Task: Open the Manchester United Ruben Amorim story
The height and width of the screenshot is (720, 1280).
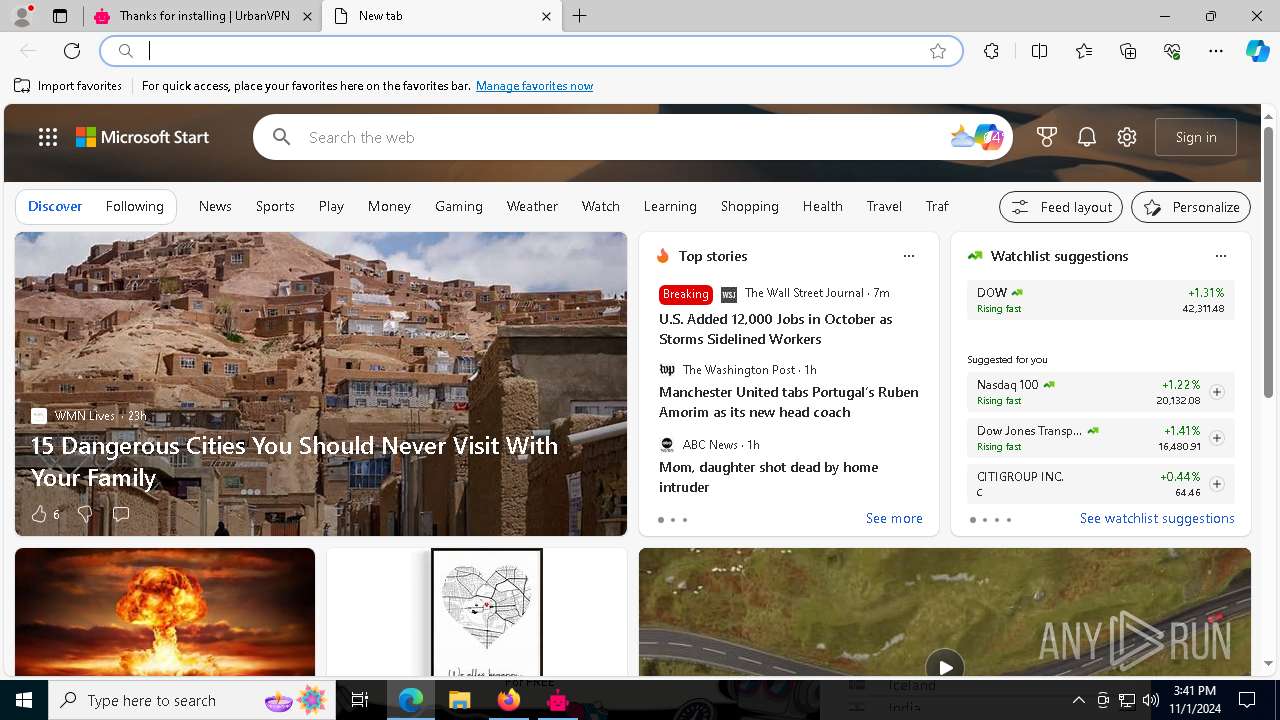Action: pyautogui.click(x=789, y=402)
